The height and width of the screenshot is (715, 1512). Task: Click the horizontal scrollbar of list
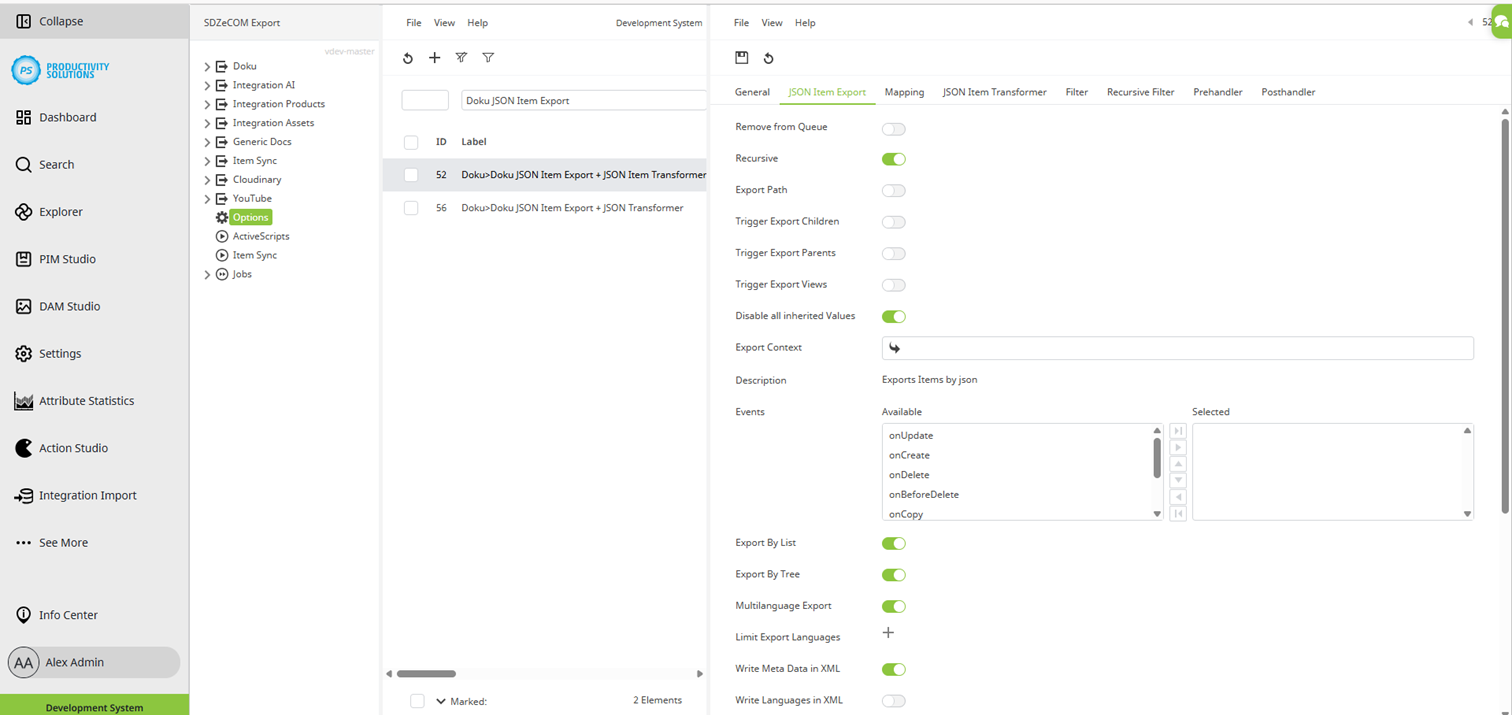tap(426, 674)
